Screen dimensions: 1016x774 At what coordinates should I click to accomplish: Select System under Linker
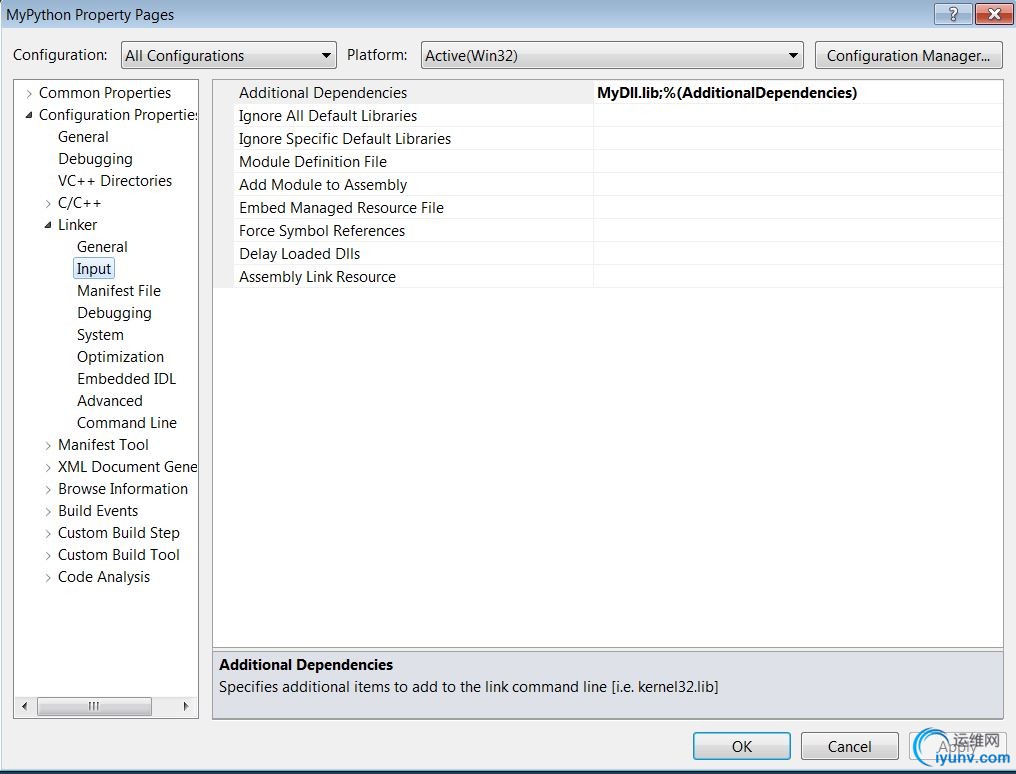(x=100, y=335)
